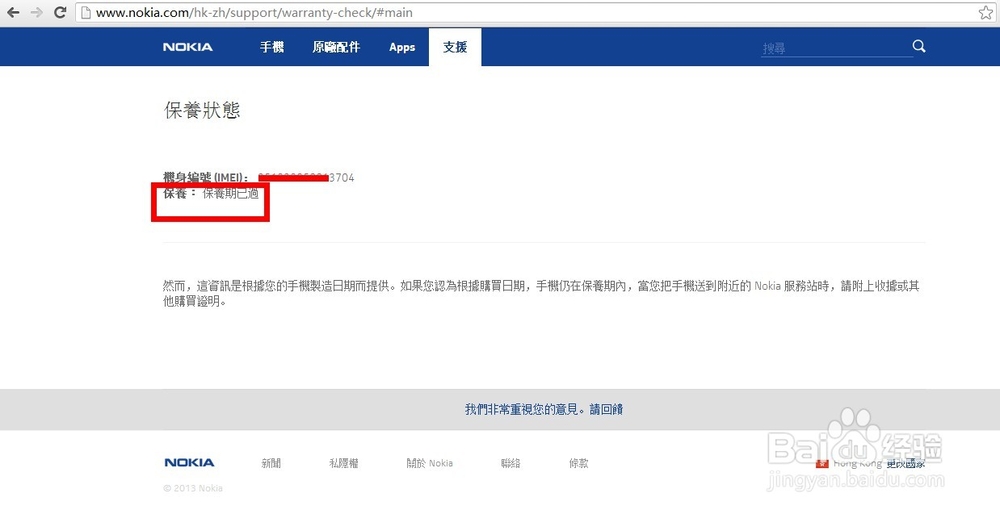Open the 私隱權 footer link

point(344,464)
